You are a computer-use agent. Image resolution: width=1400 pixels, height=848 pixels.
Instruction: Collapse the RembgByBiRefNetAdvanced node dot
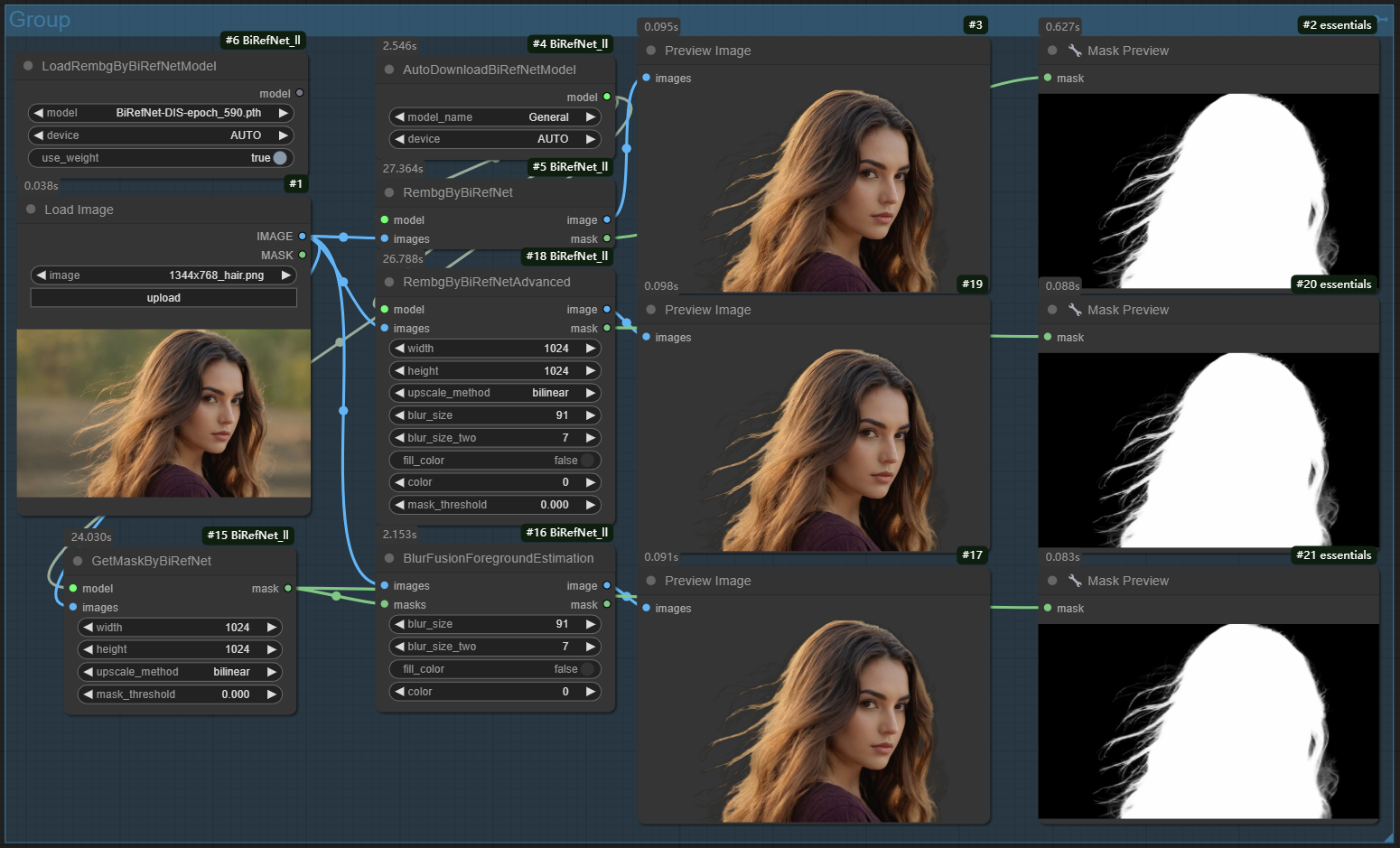pos(389,282)
